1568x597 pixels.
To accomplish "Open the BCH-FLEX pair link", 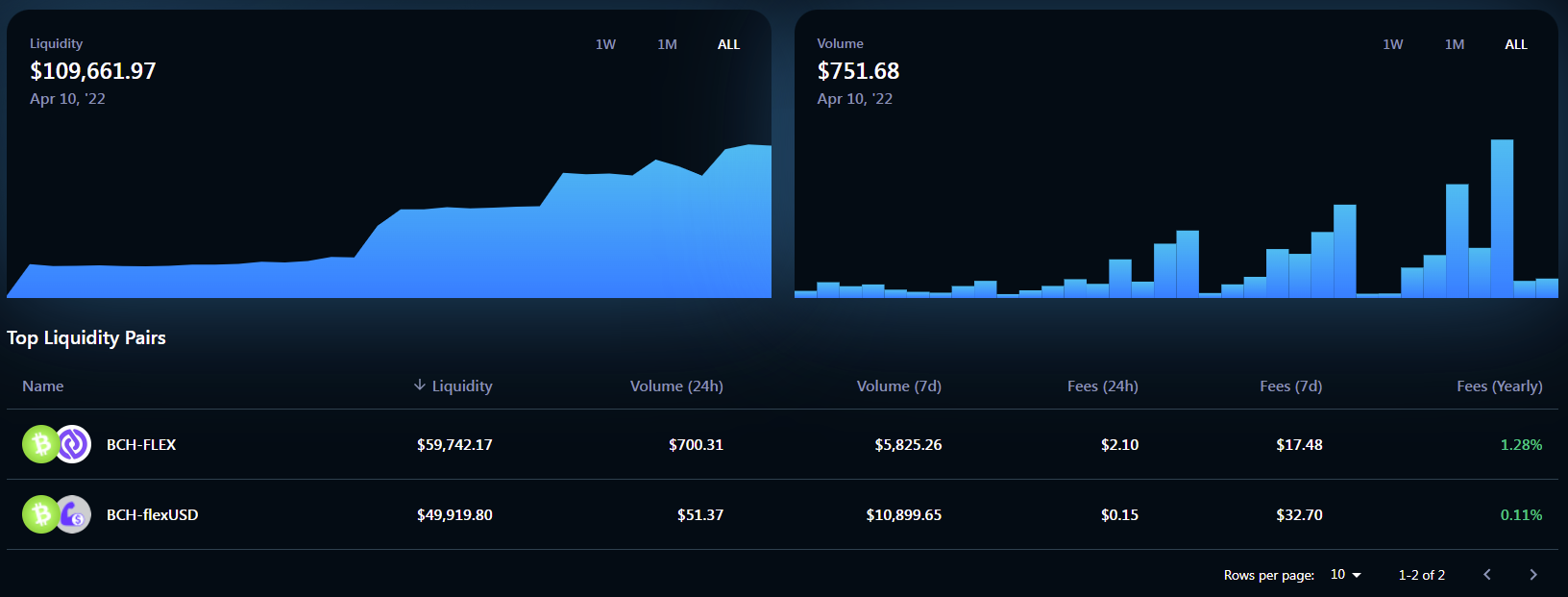I will pos(141,444).
